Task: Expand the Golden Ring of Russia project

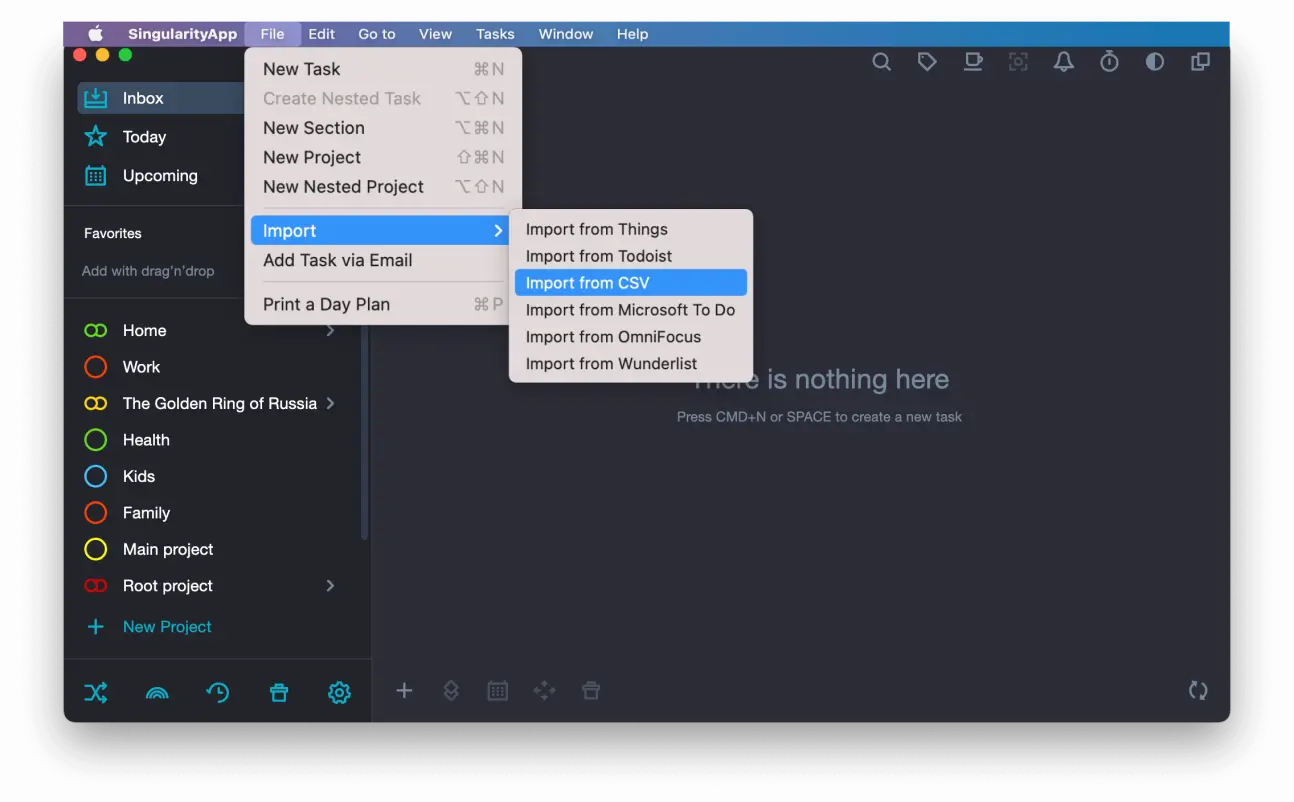Action: [331, 403]
